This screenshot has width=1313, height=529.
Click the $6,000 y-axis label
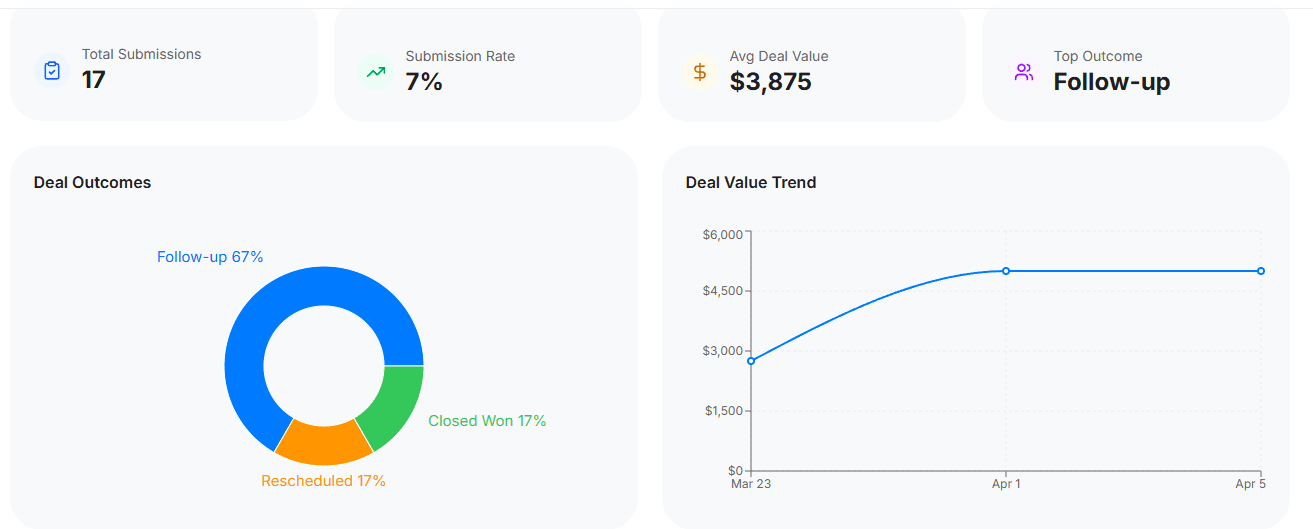pos(723,235)
